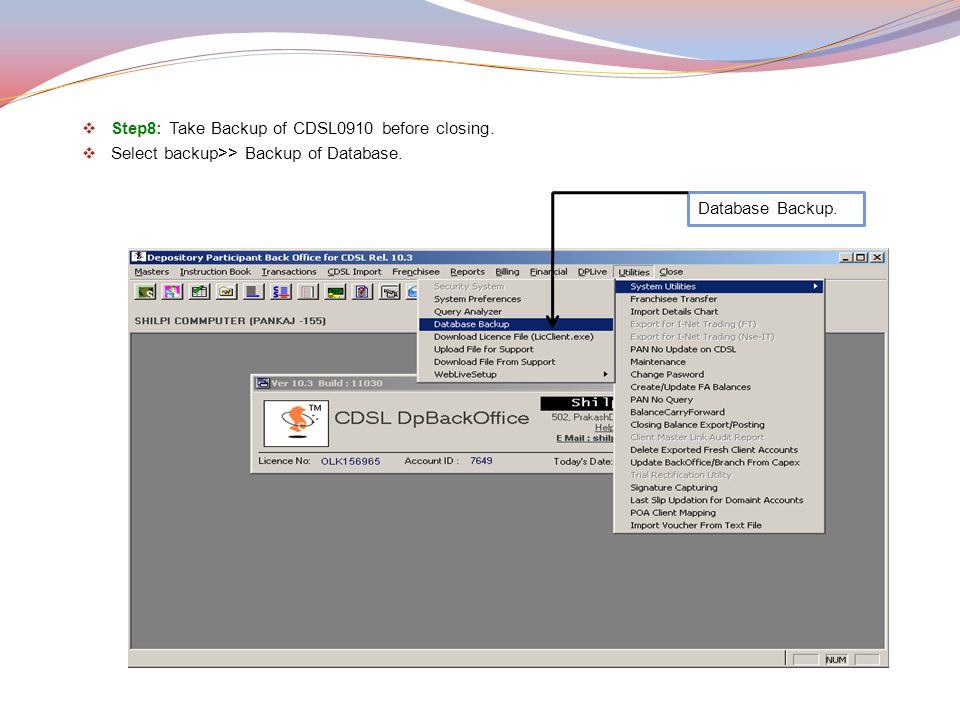Click the yellow folder toolbar icon
960x720 pixels.
pyautogui.click(x=227, y=292)
